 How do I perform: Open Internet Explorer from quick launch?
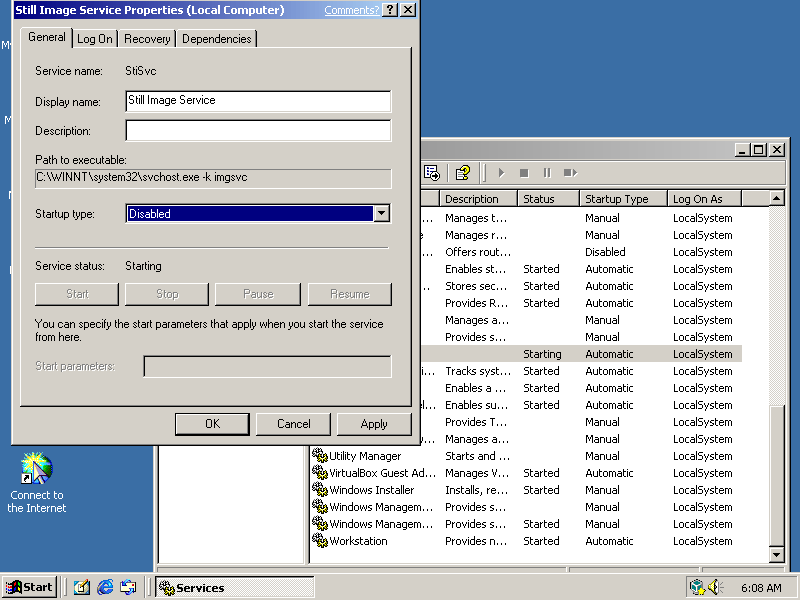pos(105,587)
